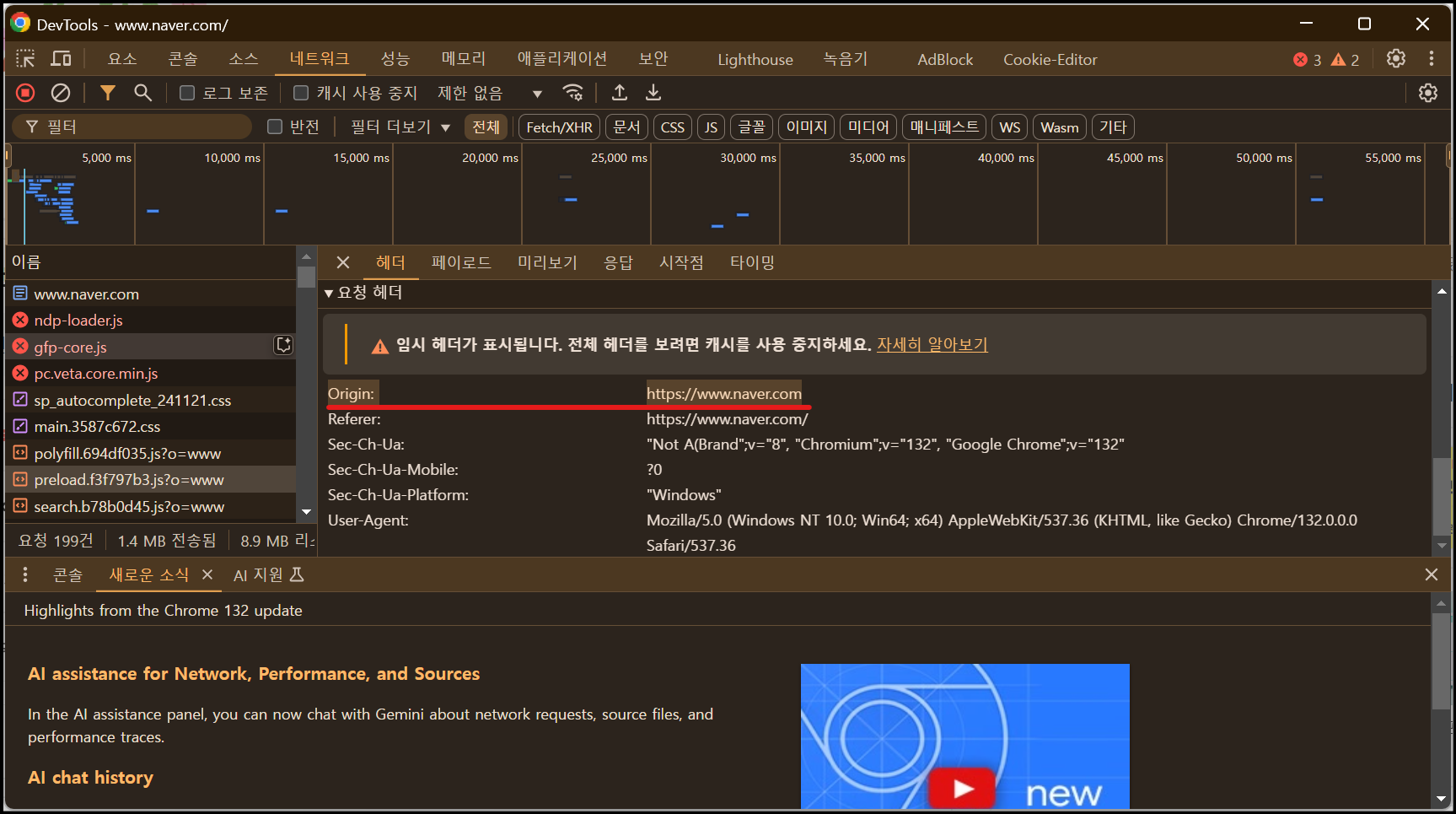
Task: Switch to the 페이로드 tab
Action: coord(460,262)
